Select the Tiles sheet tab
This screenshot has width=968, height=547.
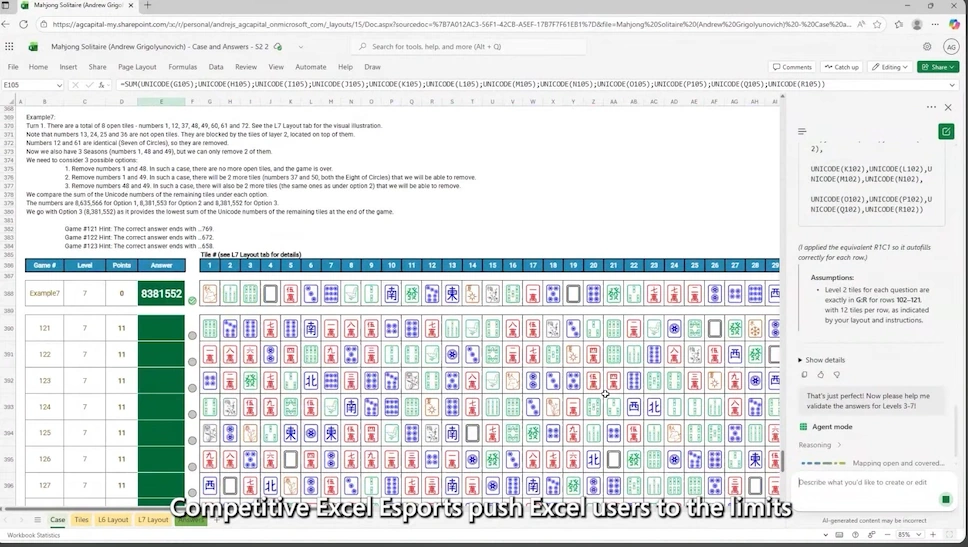(81, 520)
